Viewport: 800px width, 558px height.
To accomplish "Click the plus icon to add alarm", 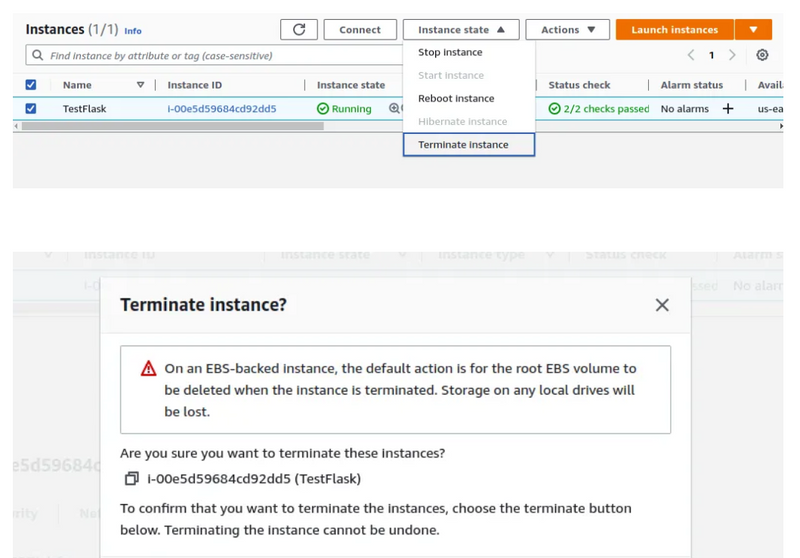I will (728, 108).
